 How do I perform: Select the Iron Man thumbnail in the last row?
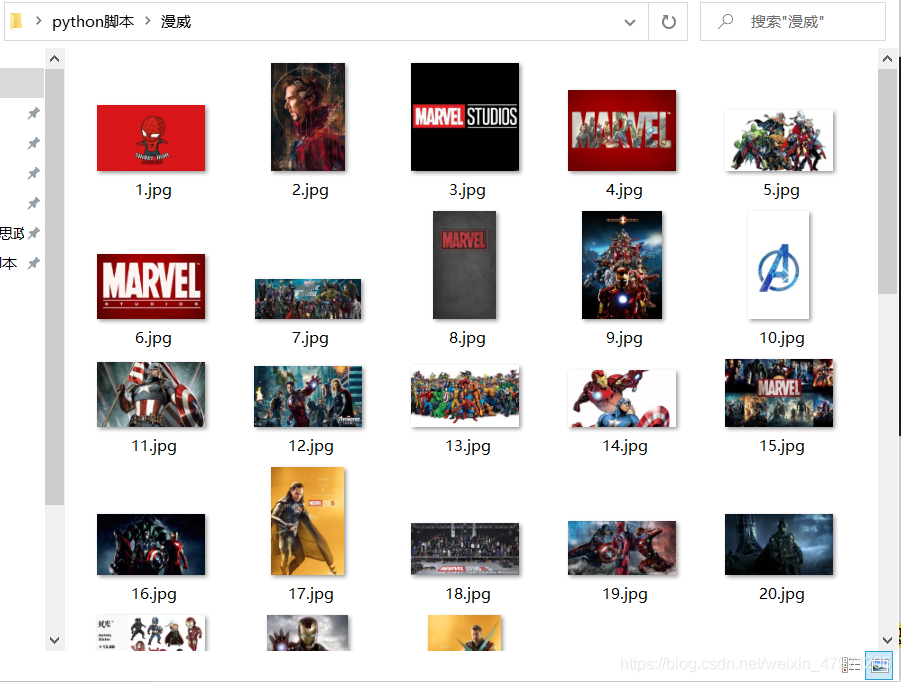(x=307, y=633)
